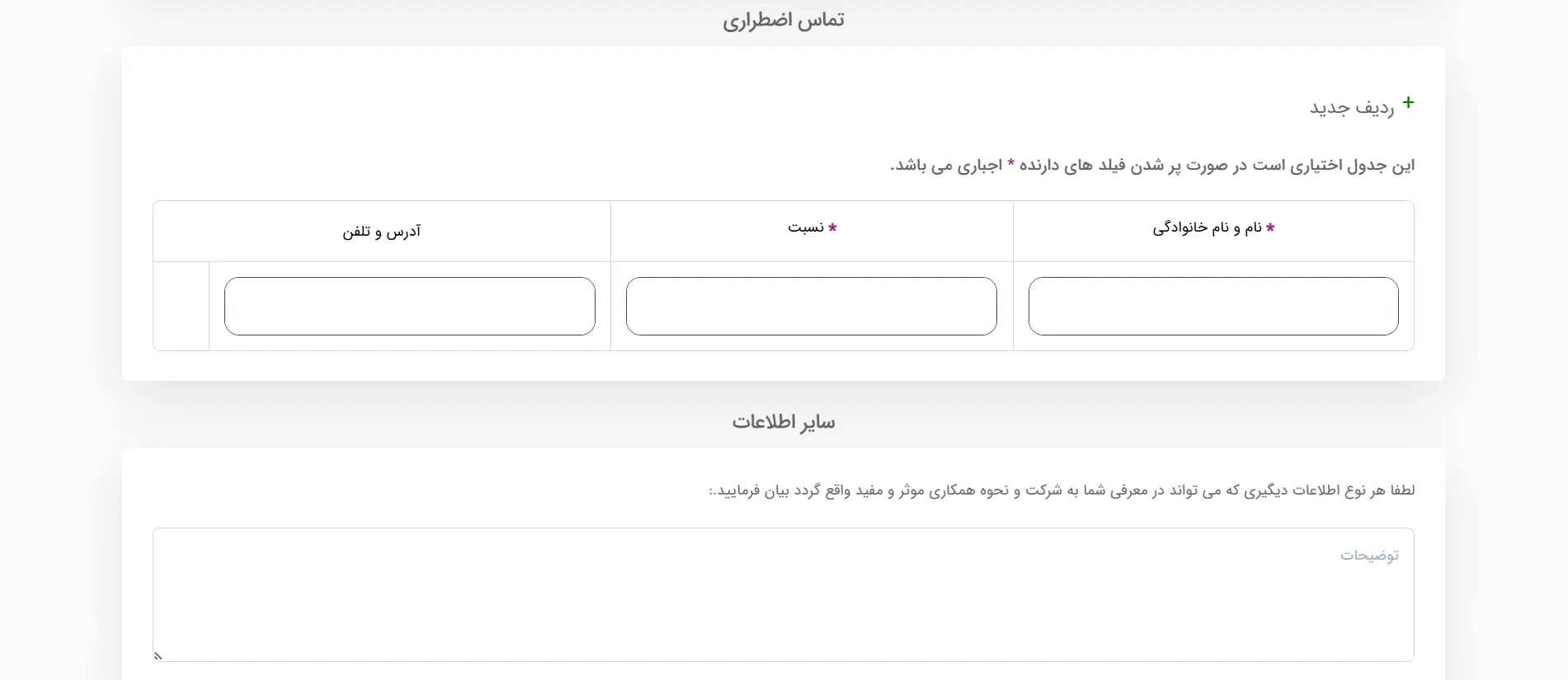The image size is (1568, 680).
Task: Click the 'نام و نام خانوادگی' column header
Action: point(1207,228)
